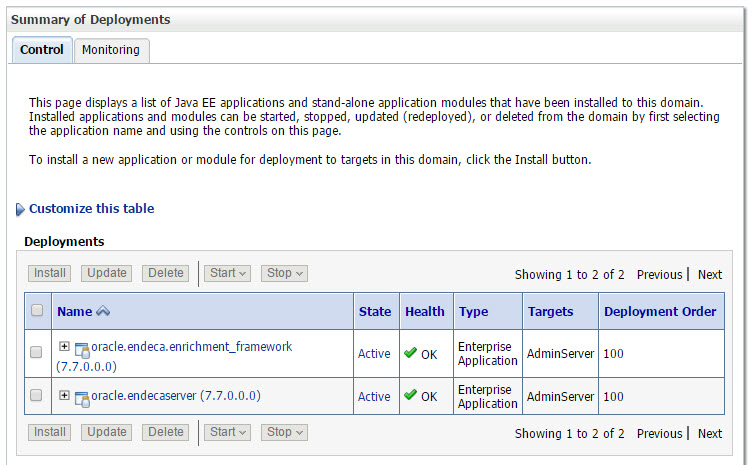The height and width of the screenshot is (465, 752).
Task: Check the oracle.endecaserver row checkbox
Action: [x=36, y=395]
